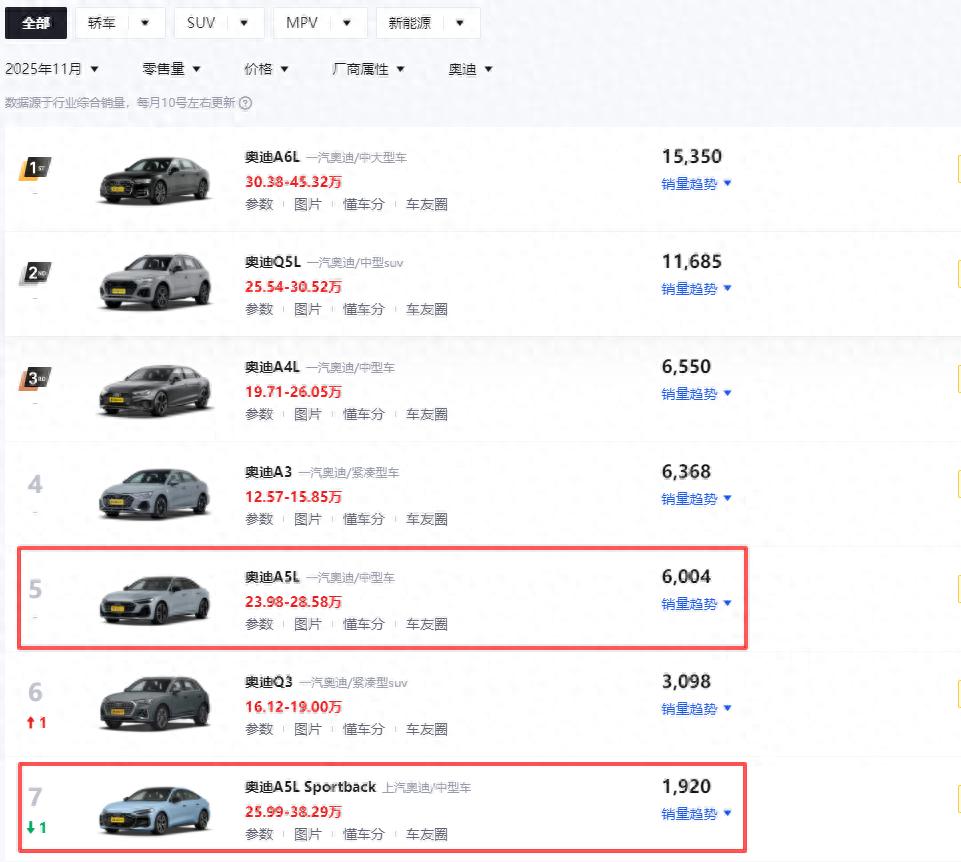
Task: Click the blue 奥迪A5L Sportback image
Action: coord(155,811)
